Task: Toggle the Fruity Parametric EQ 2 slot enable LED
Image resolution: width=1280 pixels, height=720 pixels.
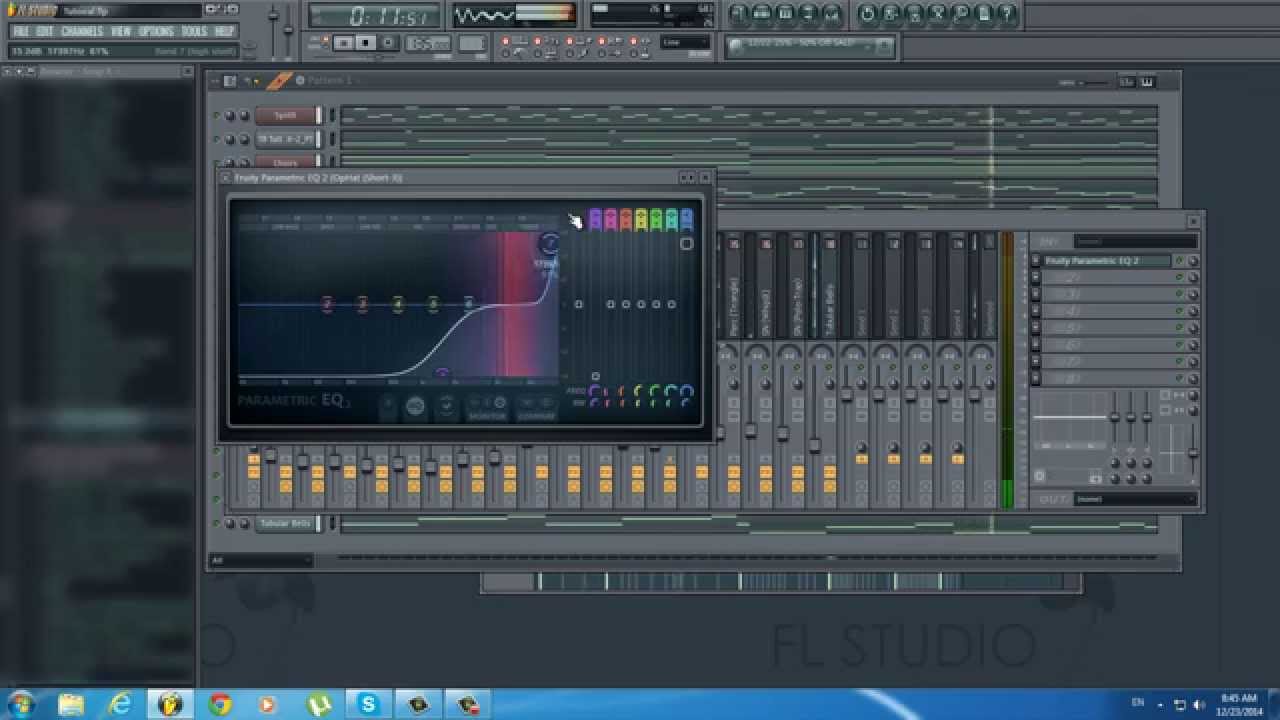Action: [1180, 261]
